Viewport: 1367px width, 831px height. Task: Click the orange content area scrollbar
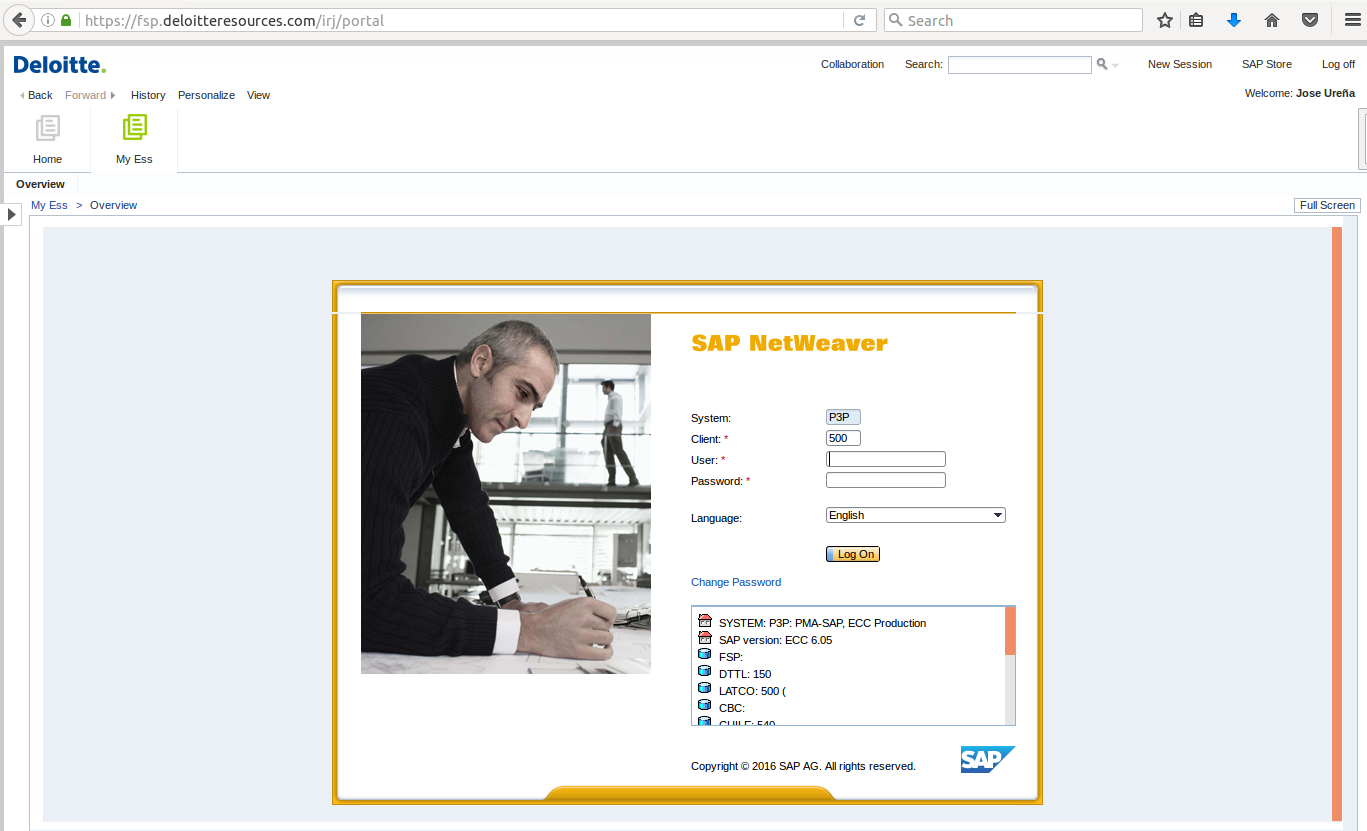click(1337, 523)
